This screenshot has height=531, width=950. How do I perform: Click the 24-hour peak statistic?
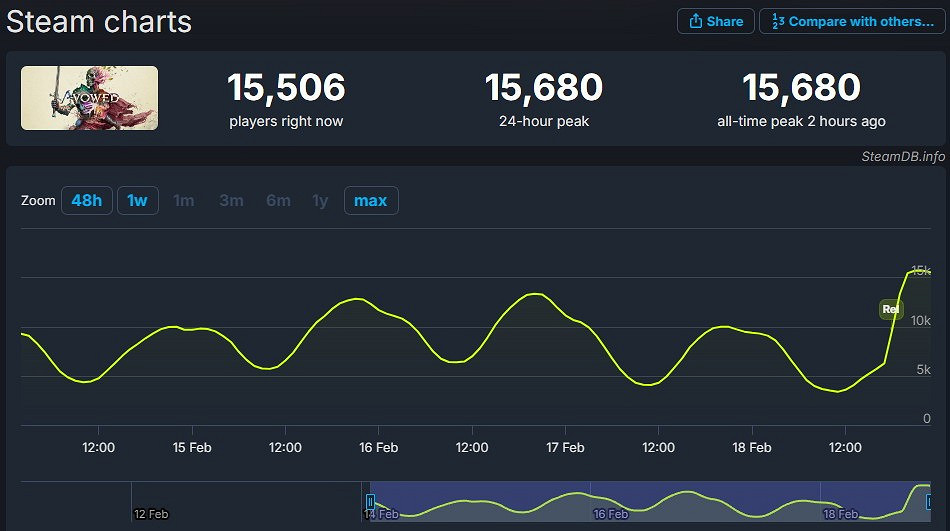(544, 99)
